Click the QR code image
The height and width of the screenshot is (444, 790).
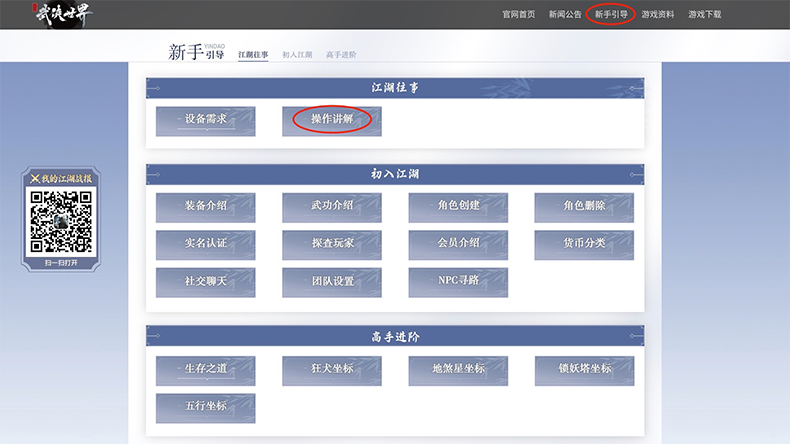[61, 220]
